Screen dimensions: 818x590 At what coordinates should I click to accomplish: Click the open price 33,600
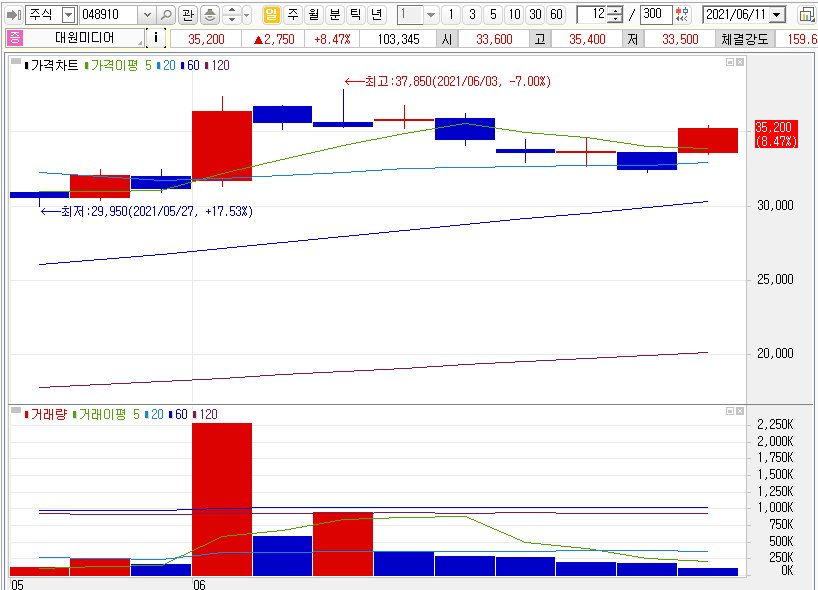point(494,39)
